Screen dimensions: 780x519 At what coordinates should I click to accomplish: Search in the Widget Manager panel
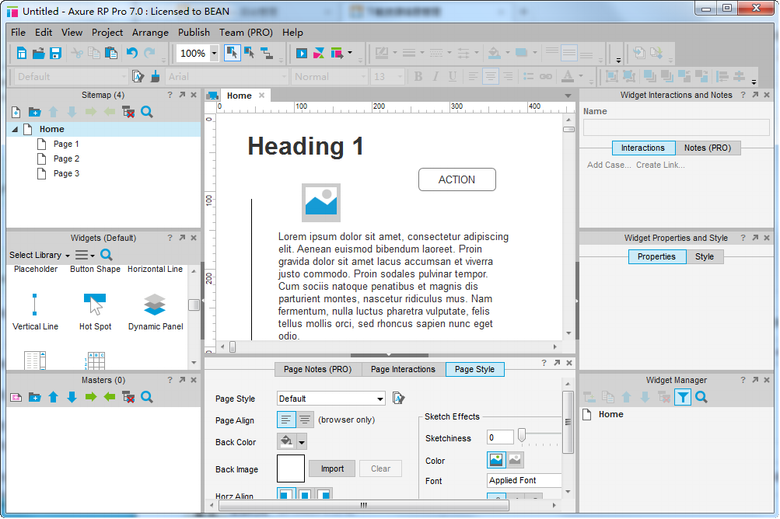701,397
